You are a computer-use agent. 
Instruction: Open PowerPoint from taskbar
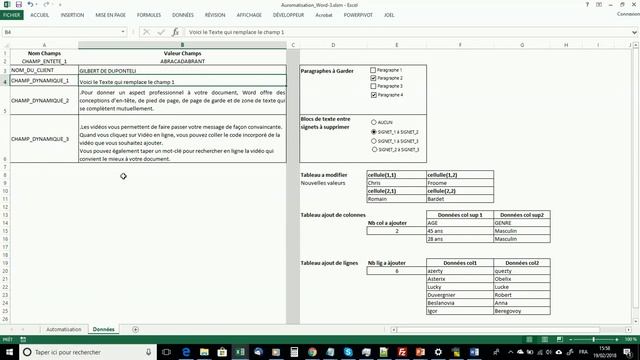click(420, 352)
